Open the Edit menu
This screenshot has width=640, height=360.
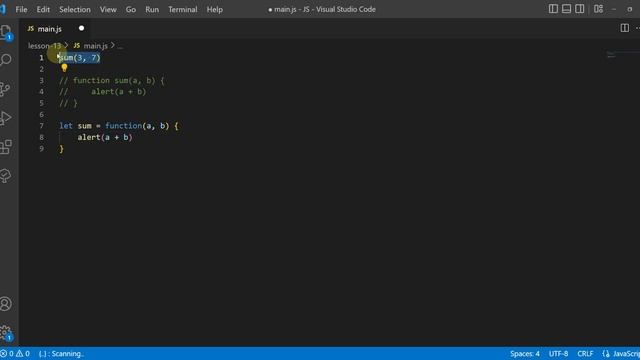tap(43, 9)
